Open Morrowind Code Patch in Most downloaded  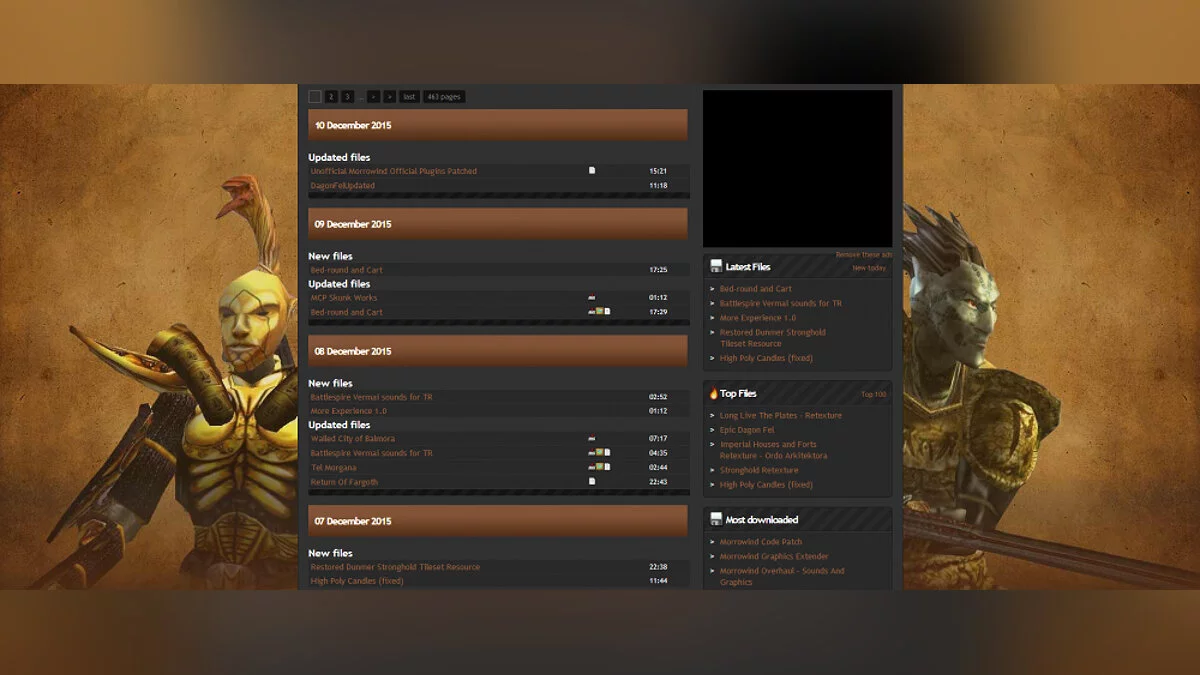coord(761,542)
